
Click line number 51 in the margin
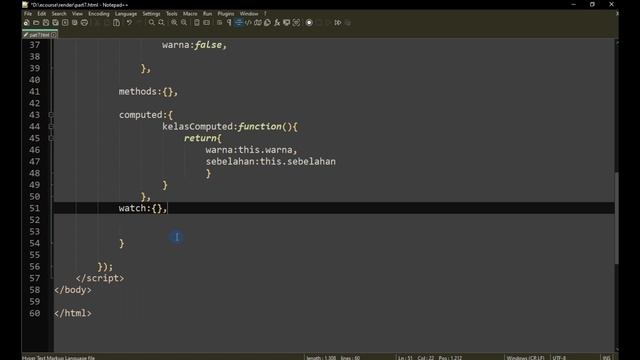34,208
